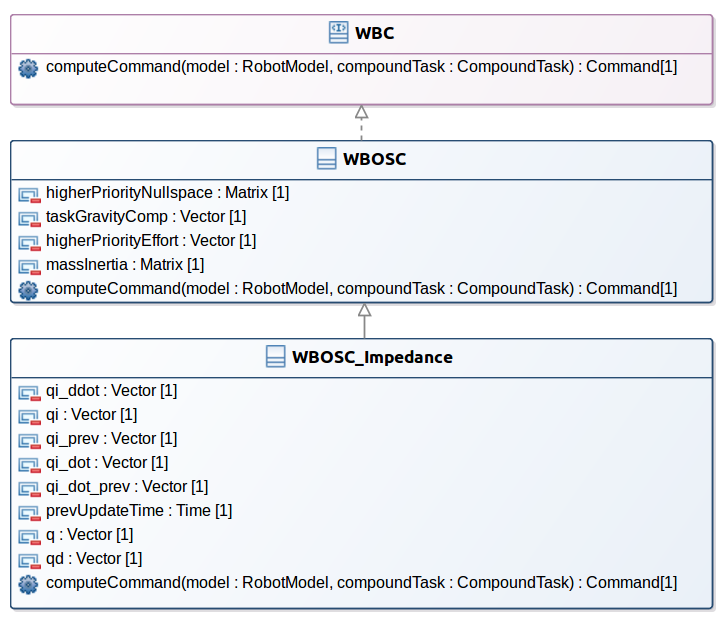This screenshot has height=622, width=727.
Task: Click the gear icon in WBOSC_Impedance class
Action: point(28,583)
